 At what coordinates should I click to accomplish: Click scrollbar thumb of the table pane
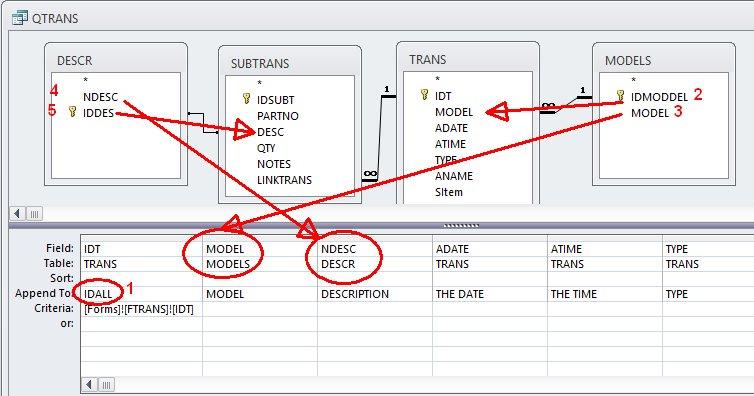(34, 213)
